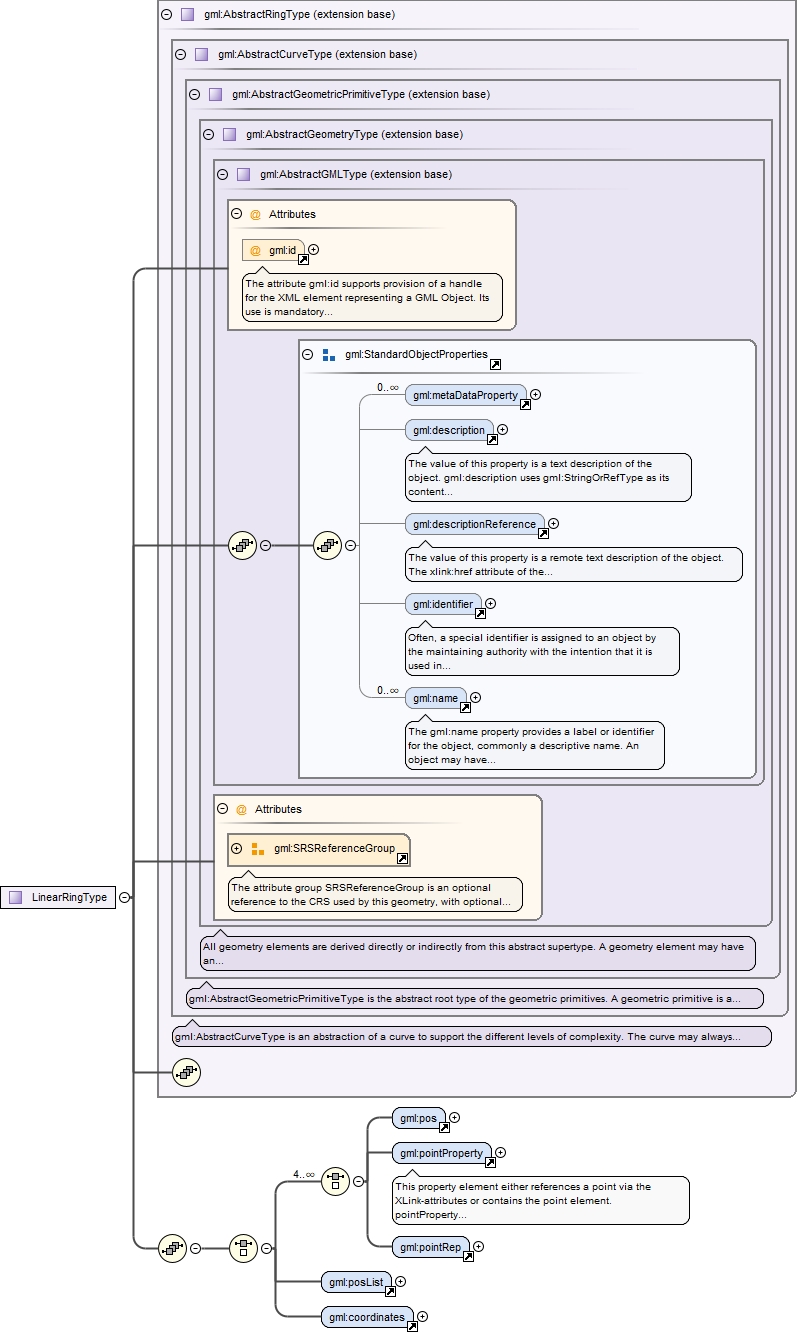Open the gml:posList reference arrow

coord(391,1291)
